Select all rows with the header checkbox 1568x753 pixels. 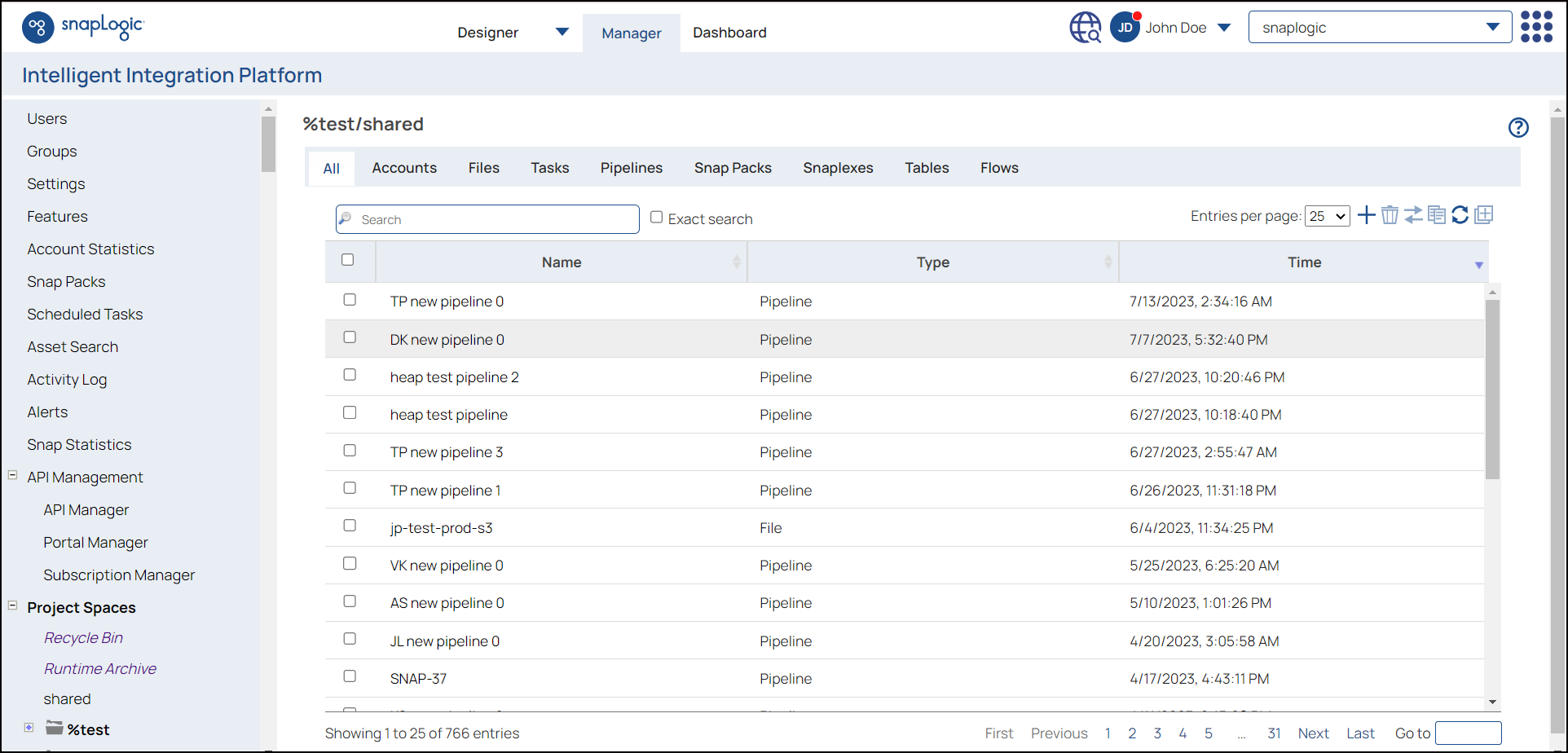click(x=349, y=260)
